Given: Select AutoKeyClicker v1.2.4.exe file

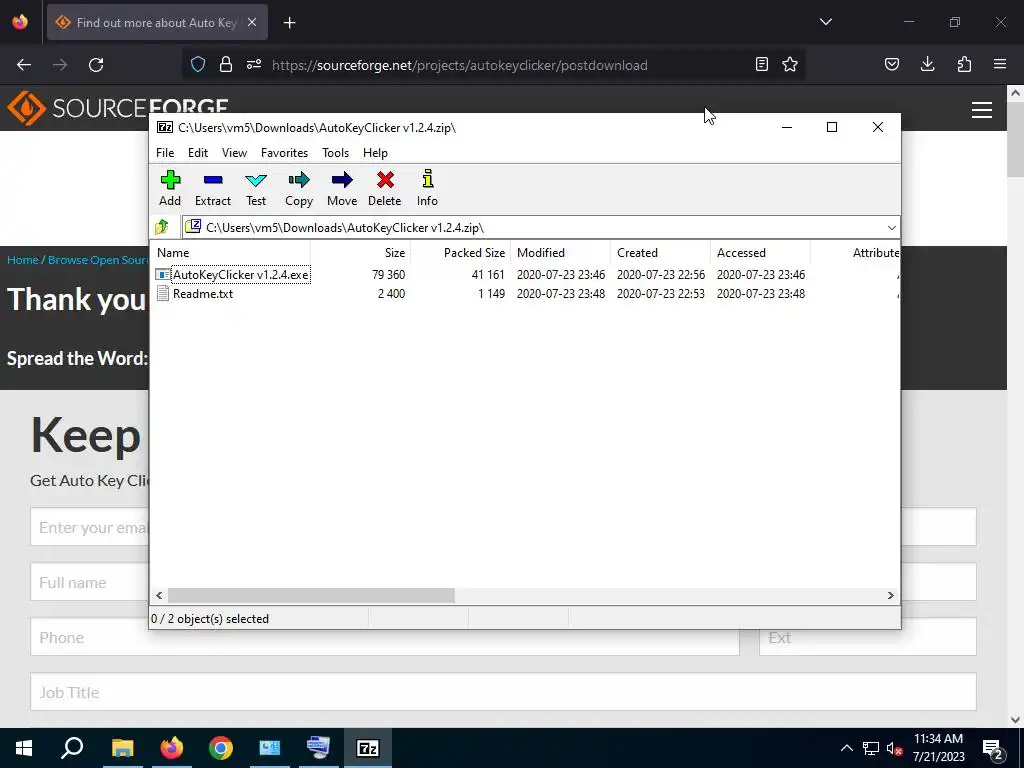Looking at the screenshot, I should 240,275.
